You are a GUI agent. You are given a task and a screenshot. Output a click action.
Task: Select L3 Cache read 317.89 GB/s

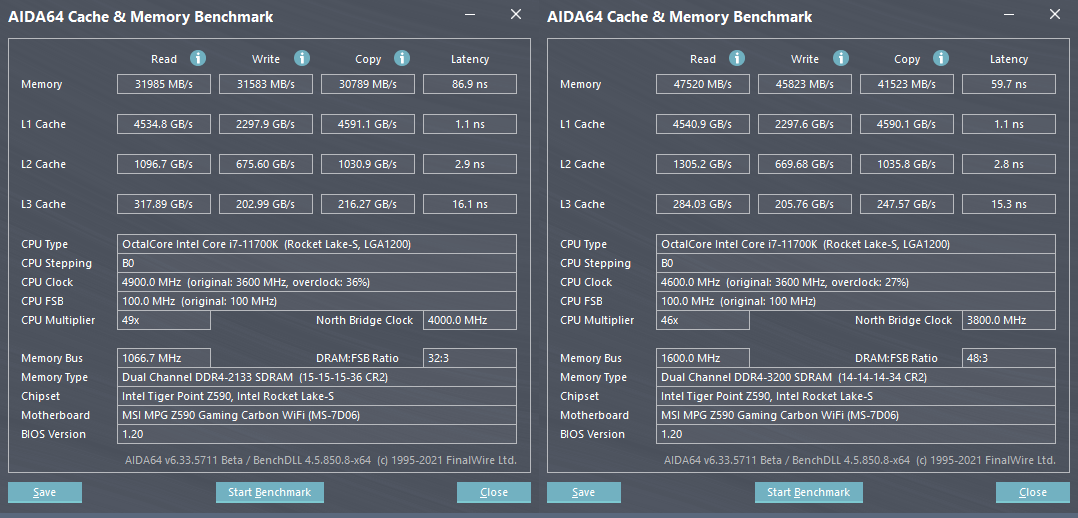coord(164,204)
